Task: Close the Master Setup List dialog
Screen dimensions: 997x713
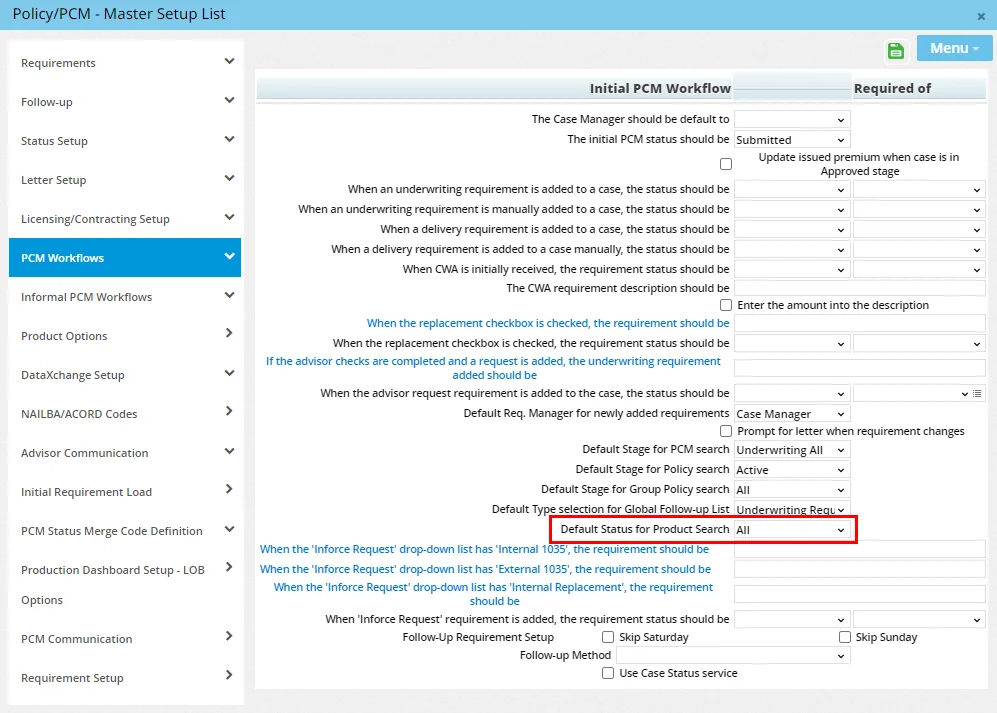Action: pos(981,16)
